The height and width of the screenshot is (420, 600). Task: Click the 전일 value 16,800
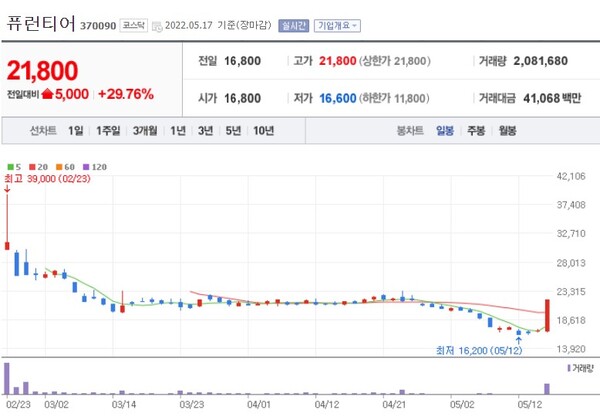[242, 61]
